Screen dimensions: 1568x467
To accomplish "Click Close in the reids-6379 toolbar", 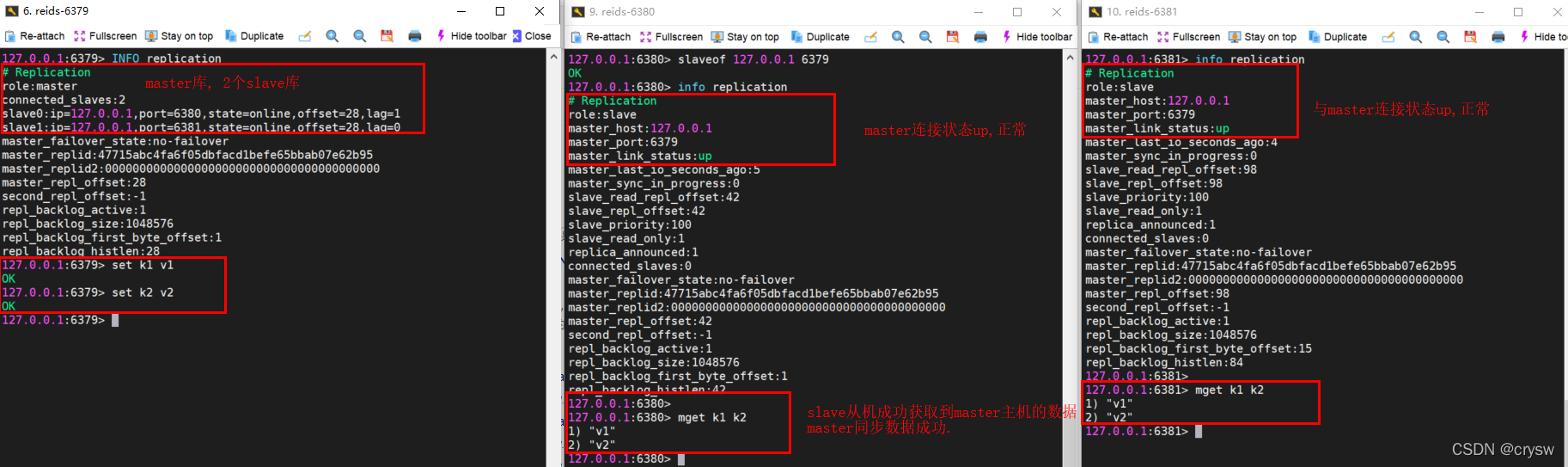I will pyautogui.click(x=532, y=36).
